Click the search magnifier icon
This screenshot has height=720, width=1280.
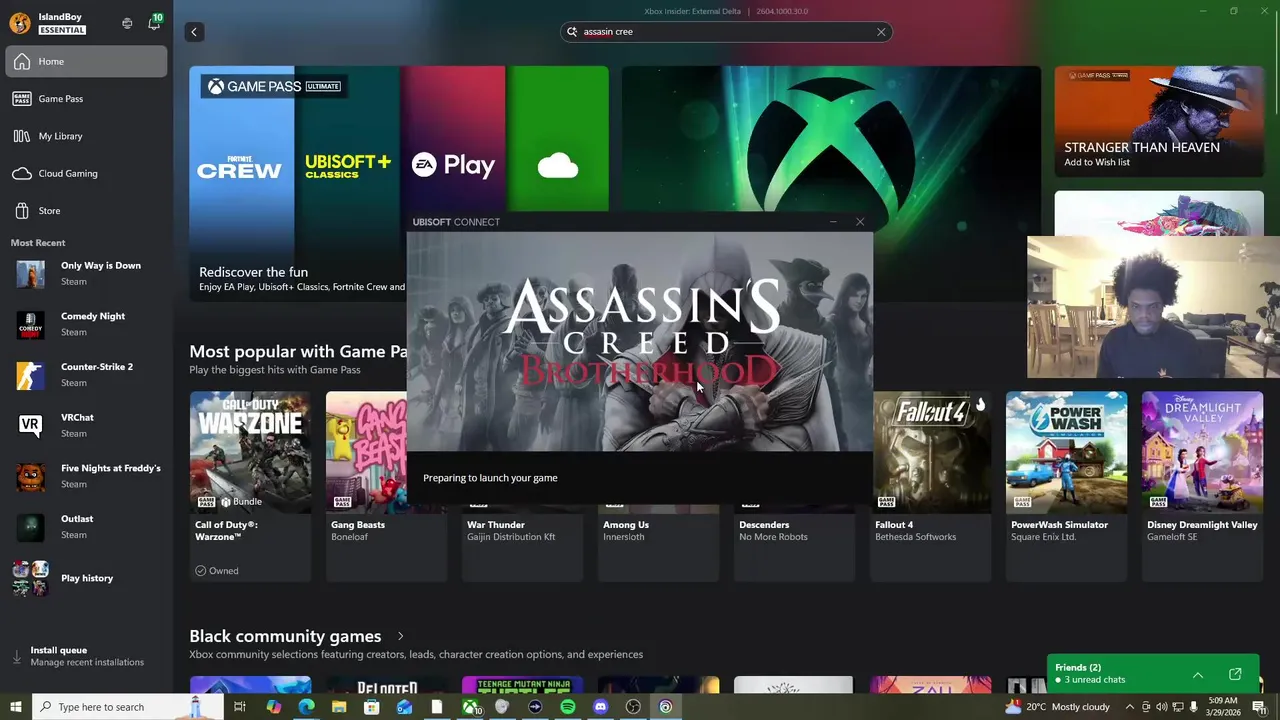click(x=573, y=32)
